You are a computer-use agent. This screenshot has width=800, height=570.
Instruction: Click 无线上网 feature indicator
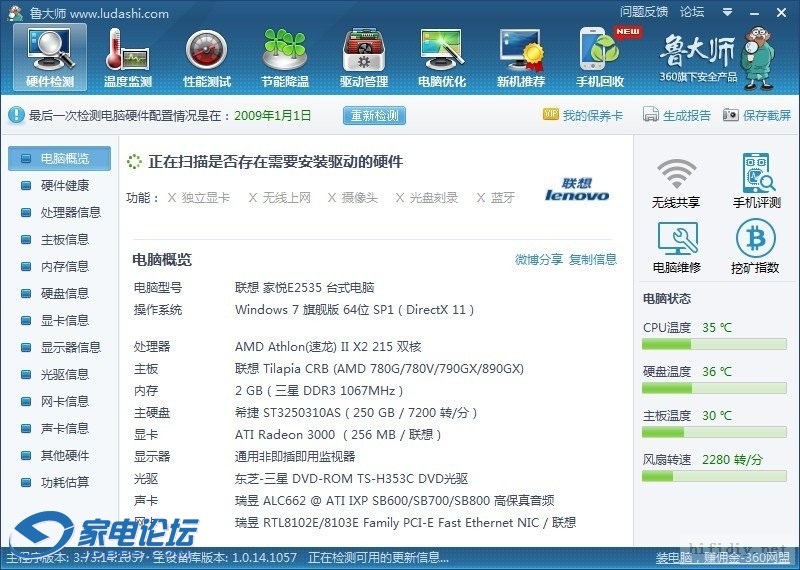pos(280,198)
